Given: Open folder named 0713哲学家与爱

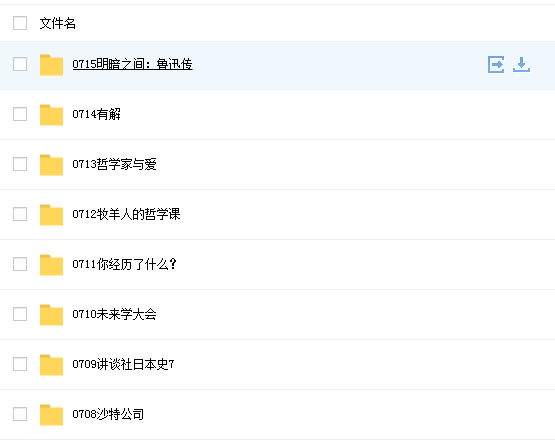Looking at the screenshot, I should pos(114,164).
